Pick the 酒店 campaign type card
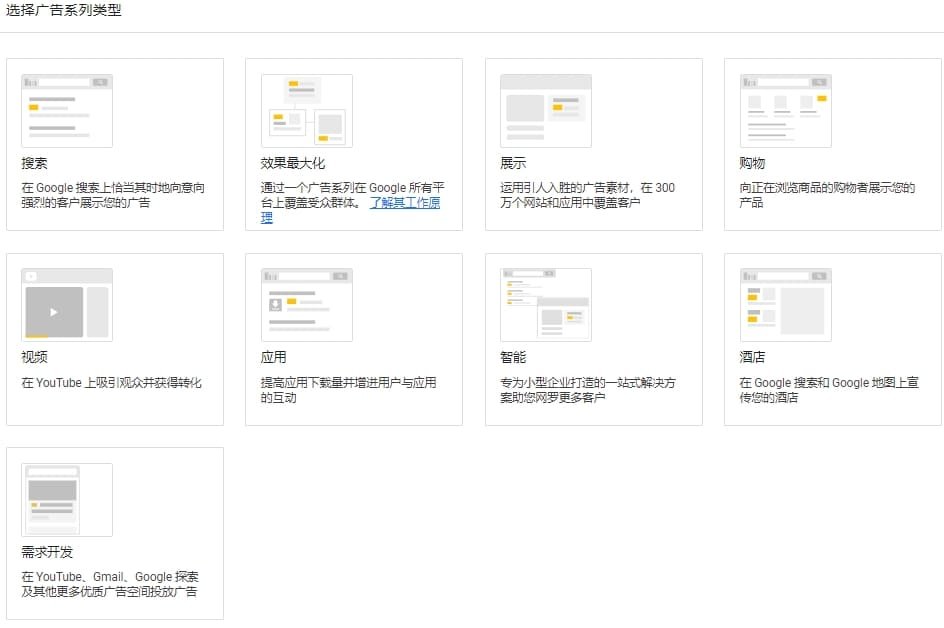Image resolution: width=944 pixels, height=628 pixels. 832,340
